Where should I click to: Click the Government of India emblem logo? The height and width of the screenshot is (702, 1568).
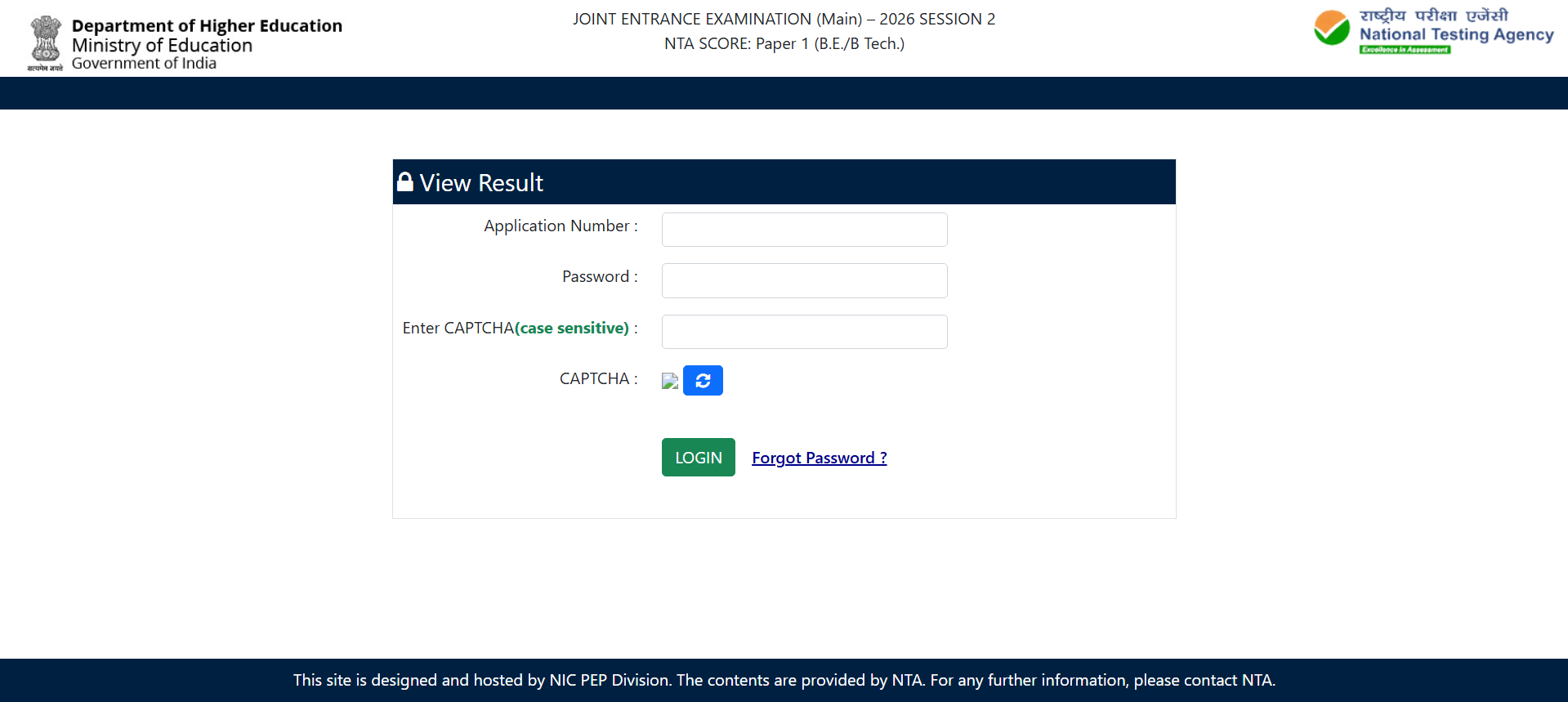45,42
